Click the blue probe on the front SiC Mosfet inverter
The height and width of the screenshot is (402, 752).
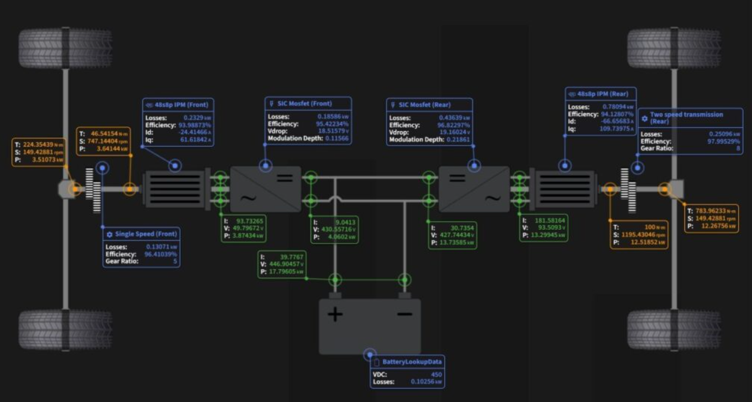click(x=266, y=166)
